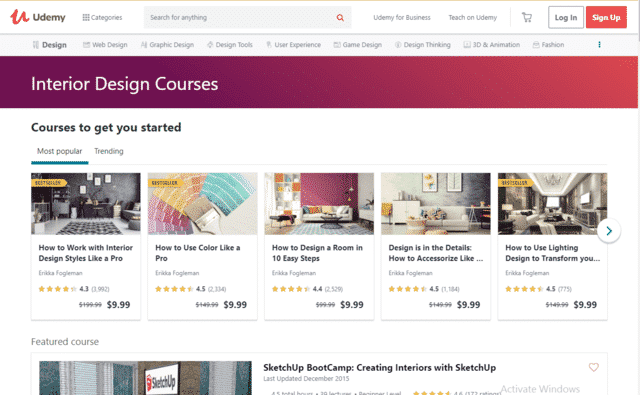Click the Udemy logo

tap(38, 17)
